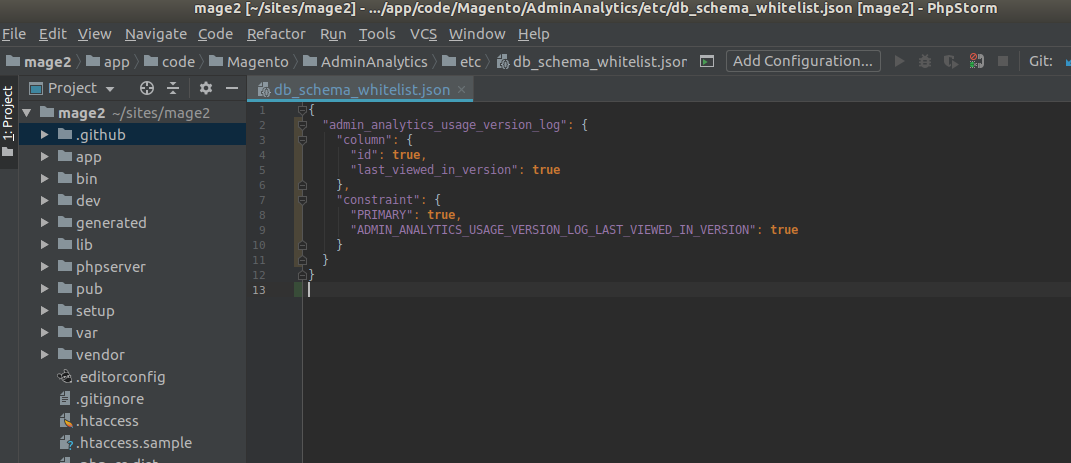Open the Help menu
Viewport: 1071px width, 463px height.
coord(533,33)
